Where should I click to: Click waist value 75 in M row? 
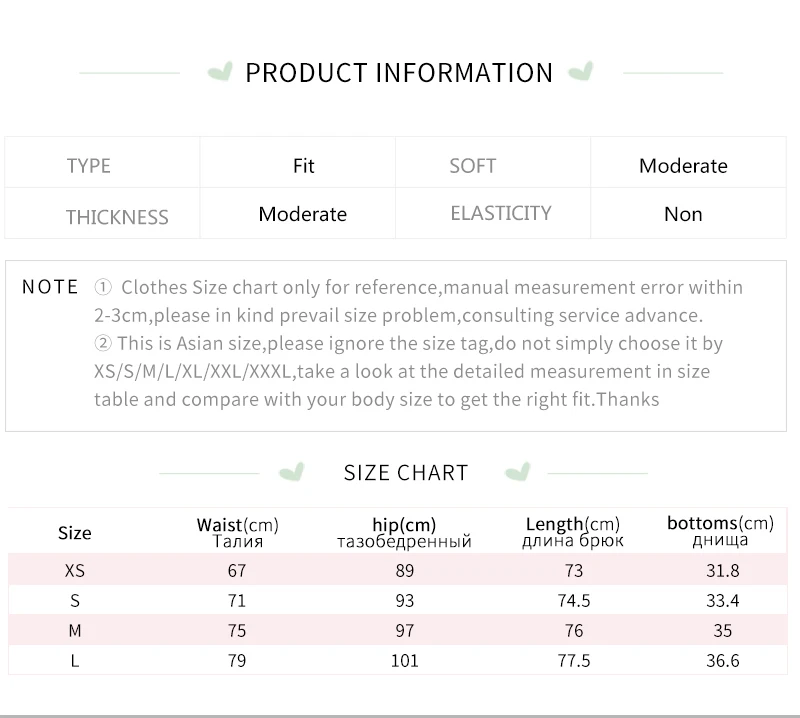point(236,631)
